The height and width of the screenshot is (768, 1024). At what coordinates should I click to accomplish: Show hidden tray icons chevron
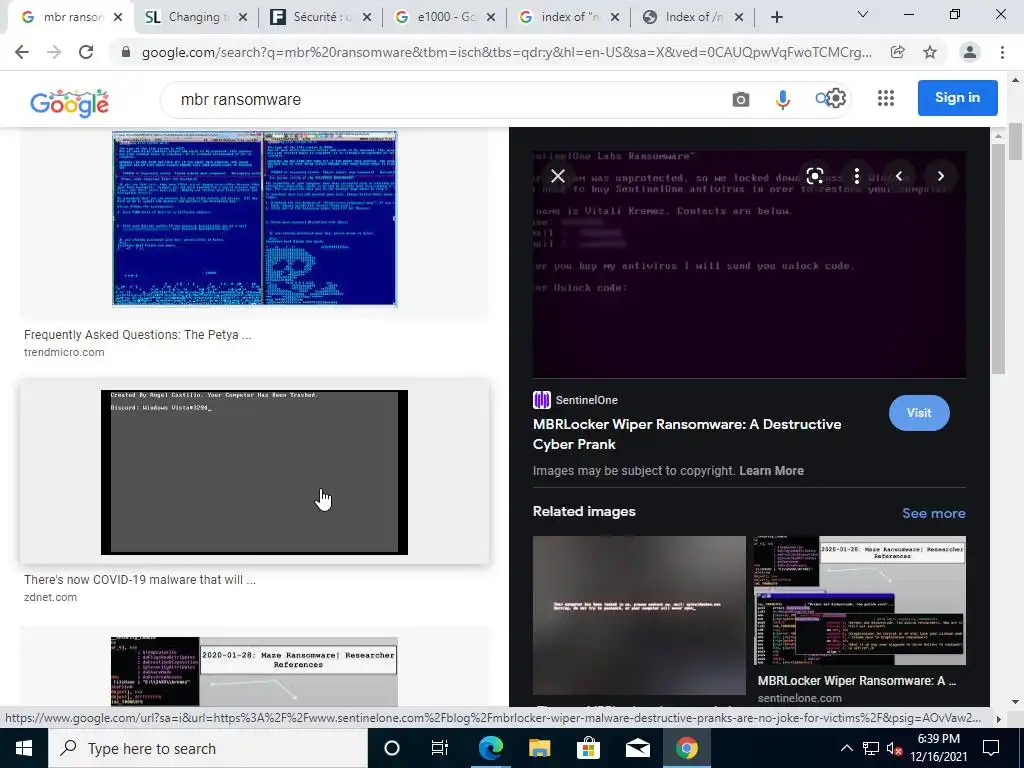(x=846, y=748)
